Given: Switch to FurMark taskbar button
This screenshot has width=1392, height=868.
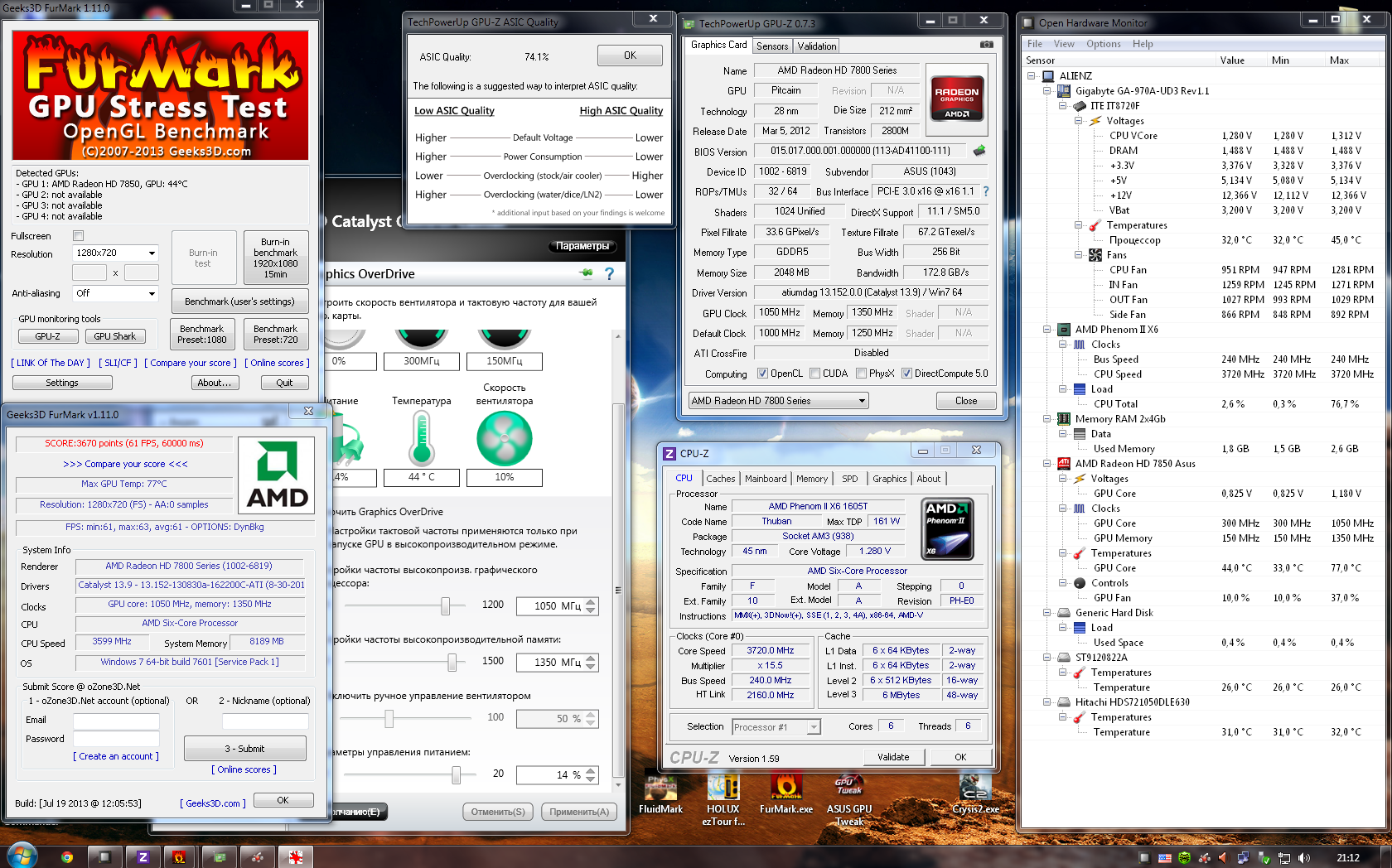Looking at the screenshot, I should 179,857.
